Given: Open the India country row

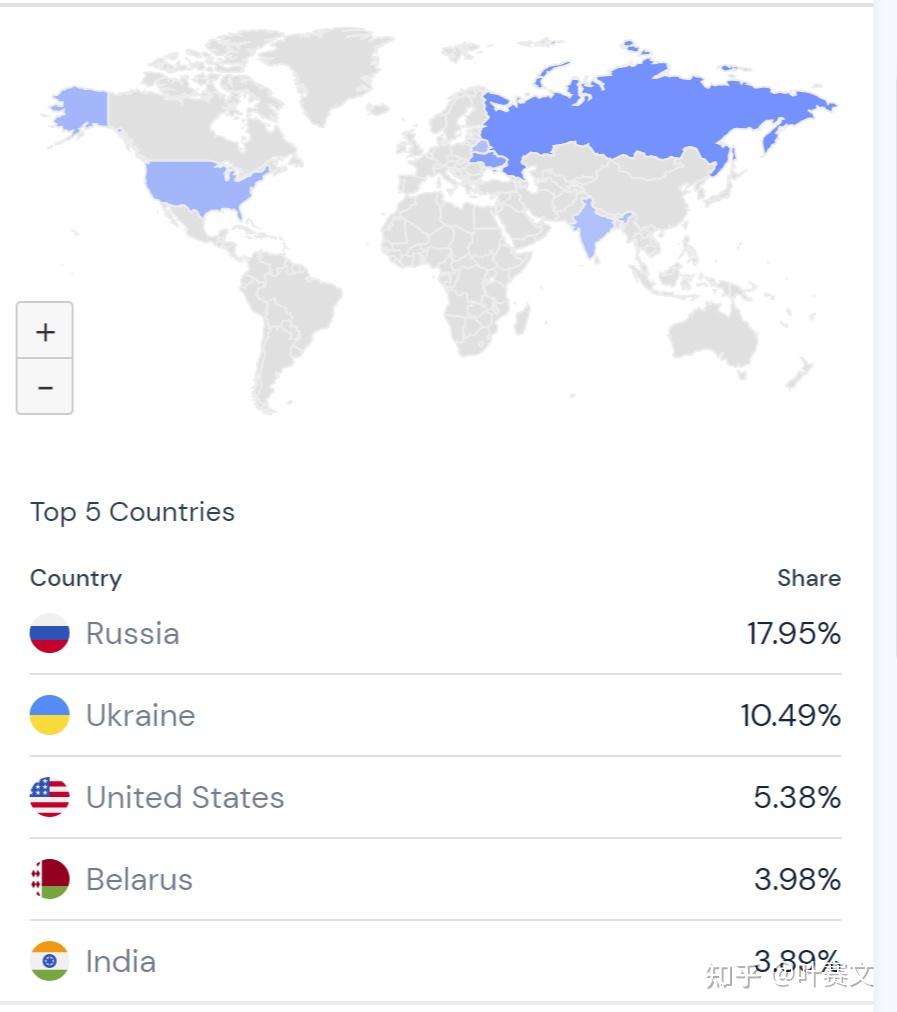Looking at the screenshot, I should [436, 961].
